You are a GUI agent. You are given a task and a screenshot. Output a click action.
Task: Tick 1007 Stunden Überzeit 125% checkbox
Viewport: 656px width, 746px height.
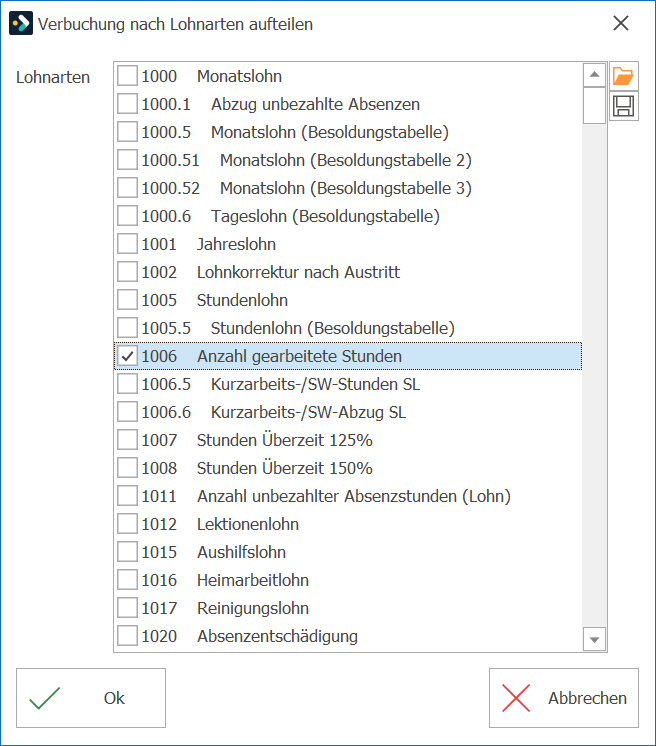point(127,440)
